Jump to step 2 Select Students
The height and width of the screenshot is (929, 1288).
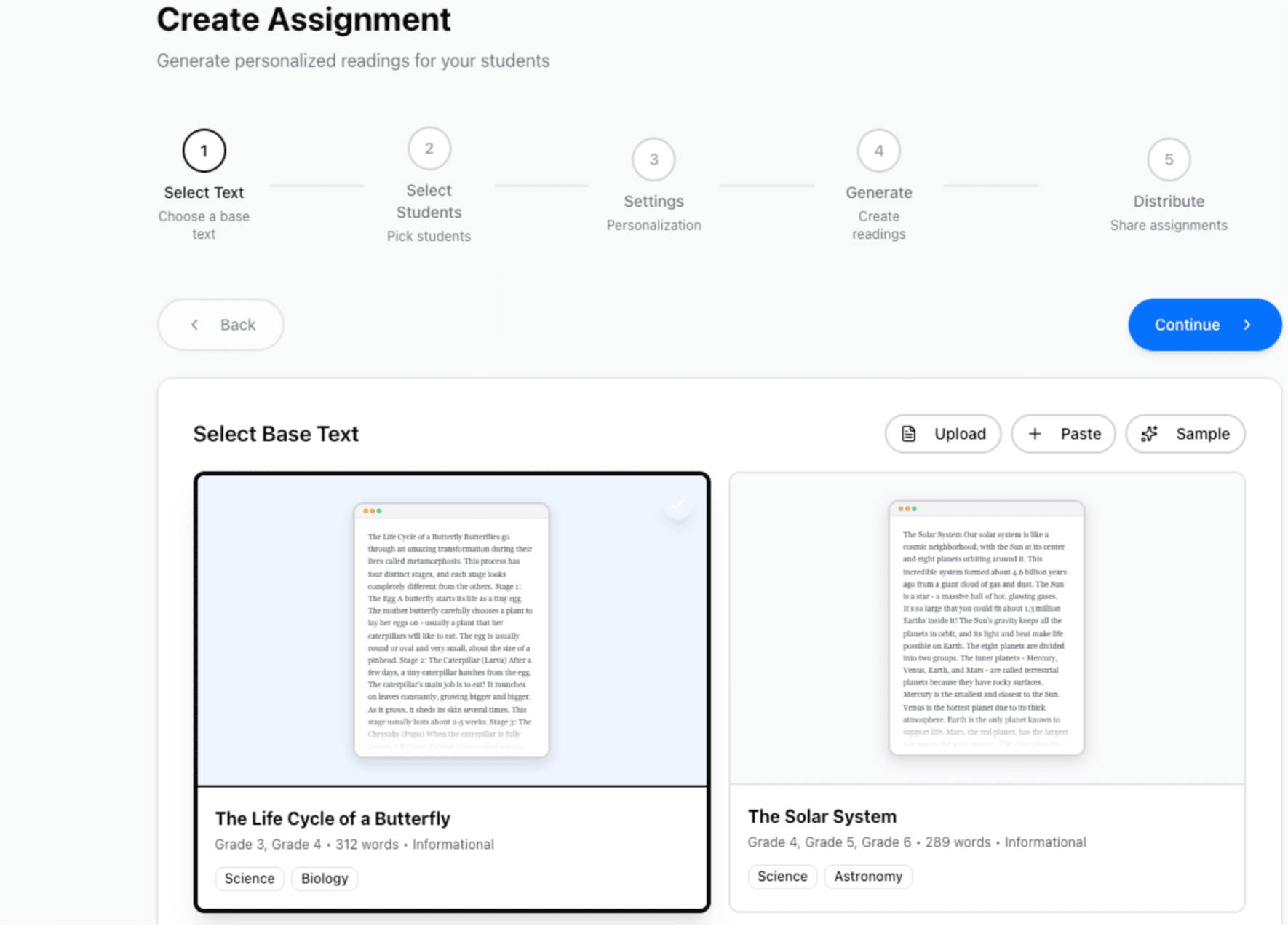coord(429,149)
